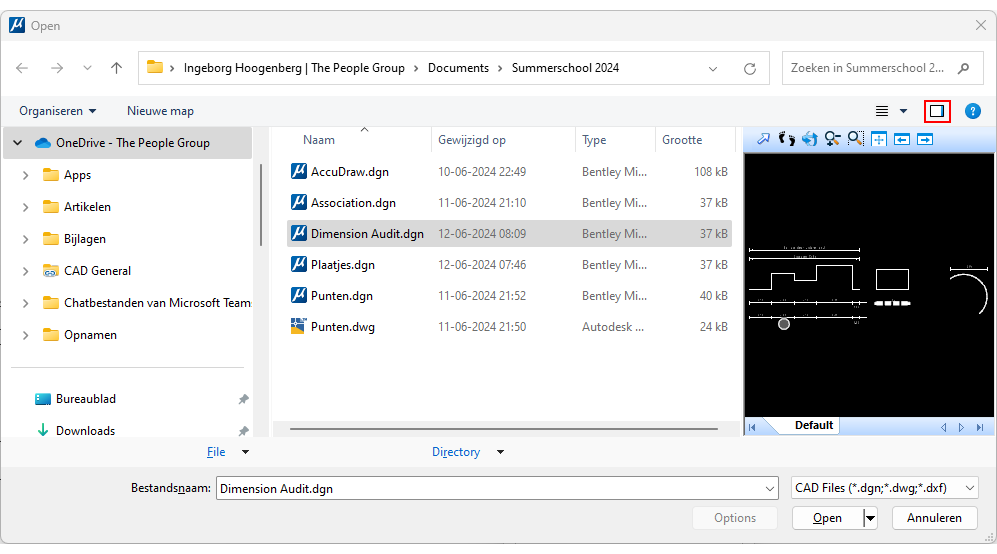Select the arrow pointer tool in preview toolbar
This screenshot has height=554, width=997.
[x=763, y=139]
